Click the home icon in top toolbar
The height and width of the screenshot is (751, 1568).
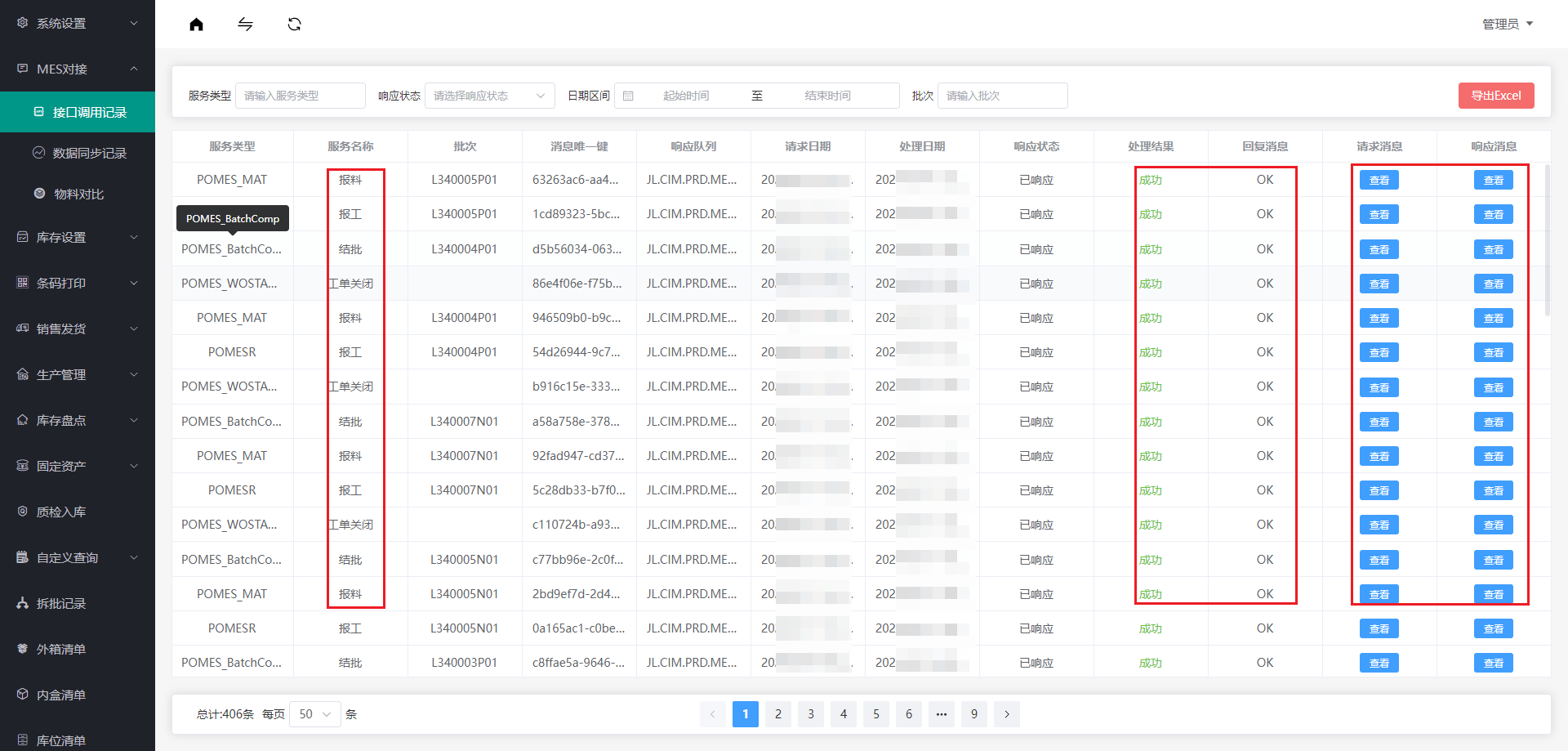click(196, 25)
